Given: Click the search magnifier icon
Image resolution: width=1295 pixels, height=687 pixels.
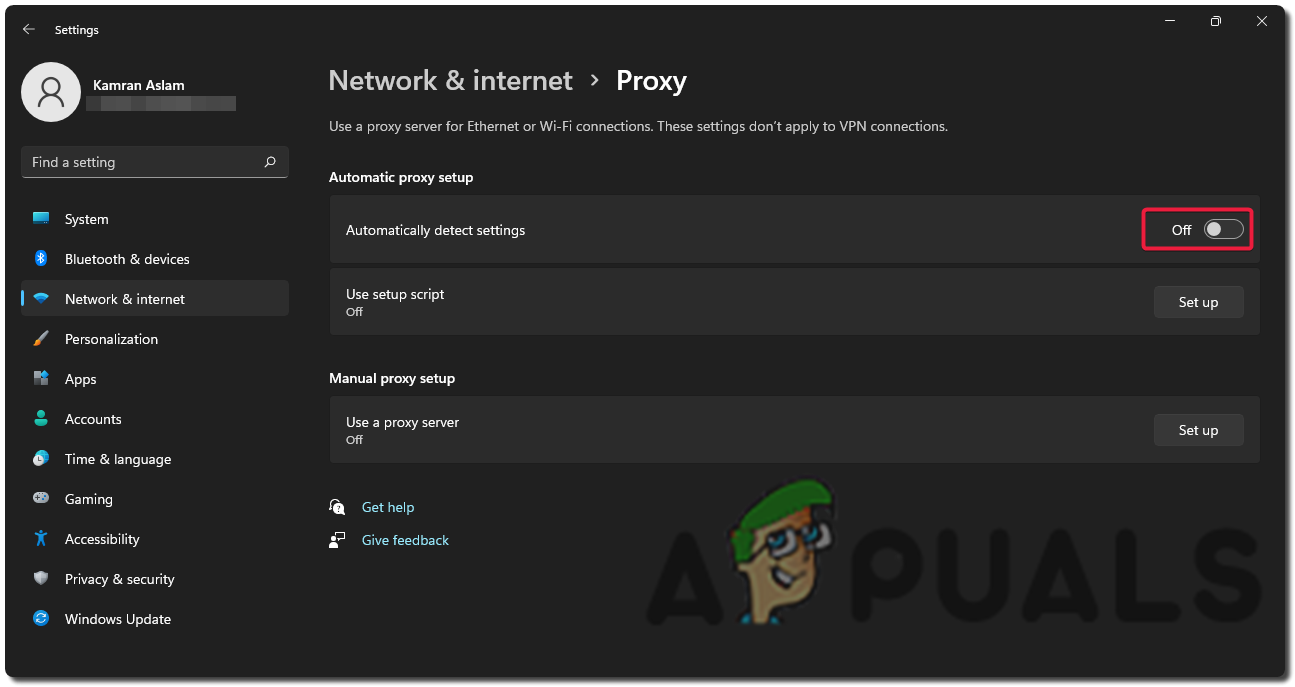Looking at the screenshot, I should [270, 162].
